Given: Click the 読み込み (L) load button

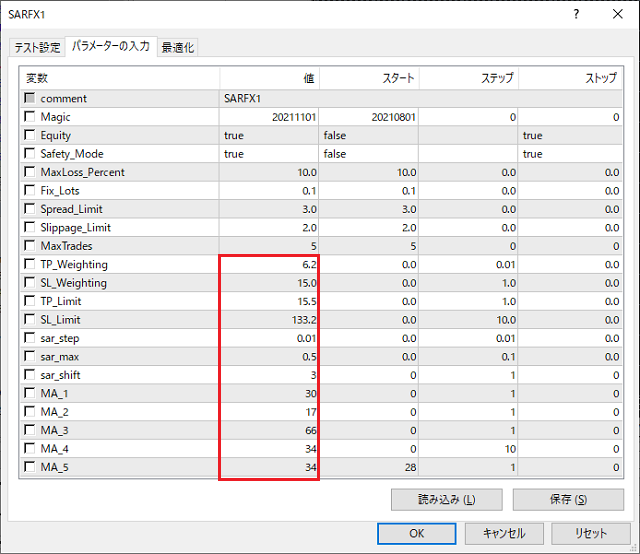Looking at the screenshot, I should click(x=447, y=499).
